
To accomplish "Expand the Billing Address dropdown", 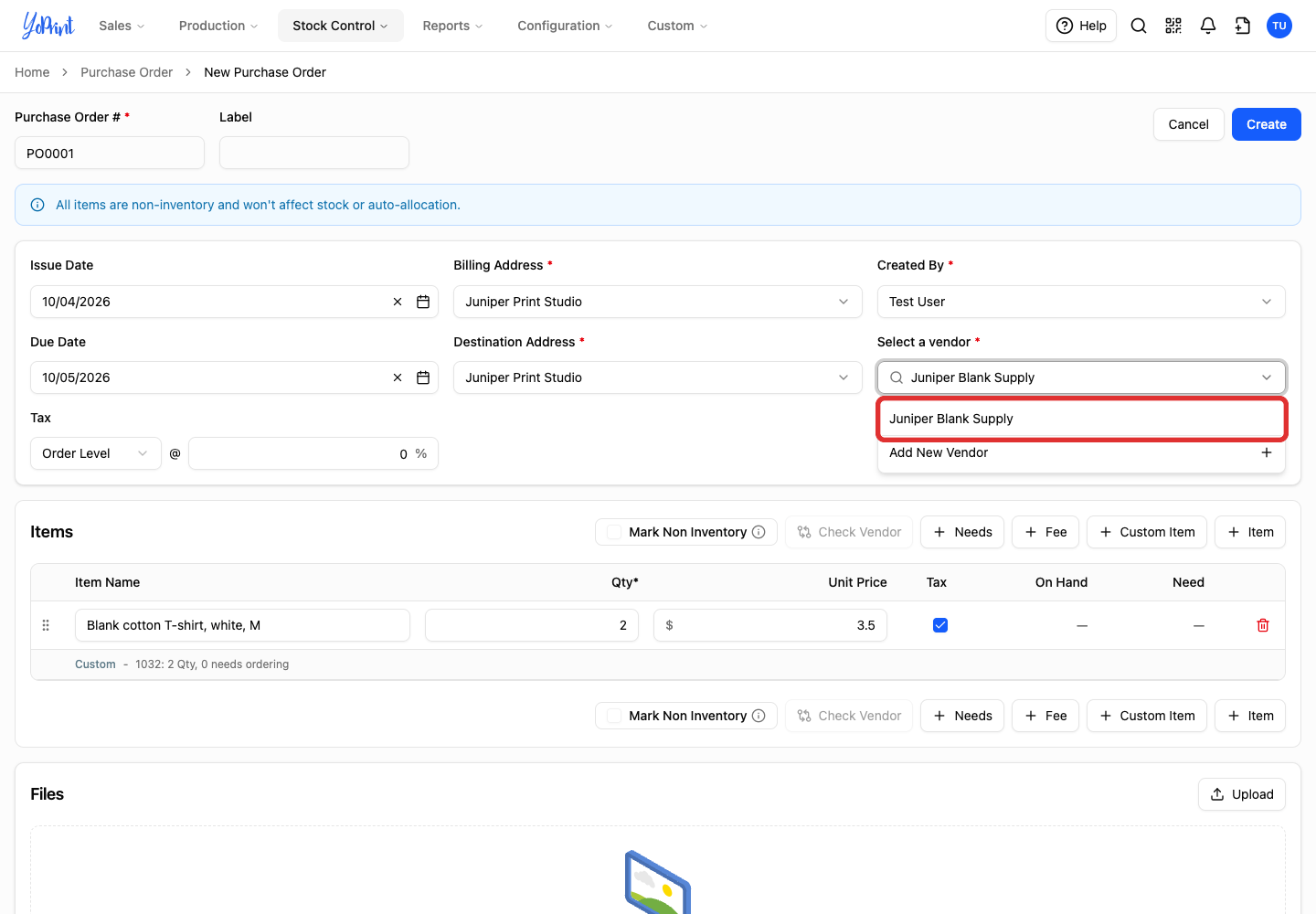I will (x=658, y=302).
